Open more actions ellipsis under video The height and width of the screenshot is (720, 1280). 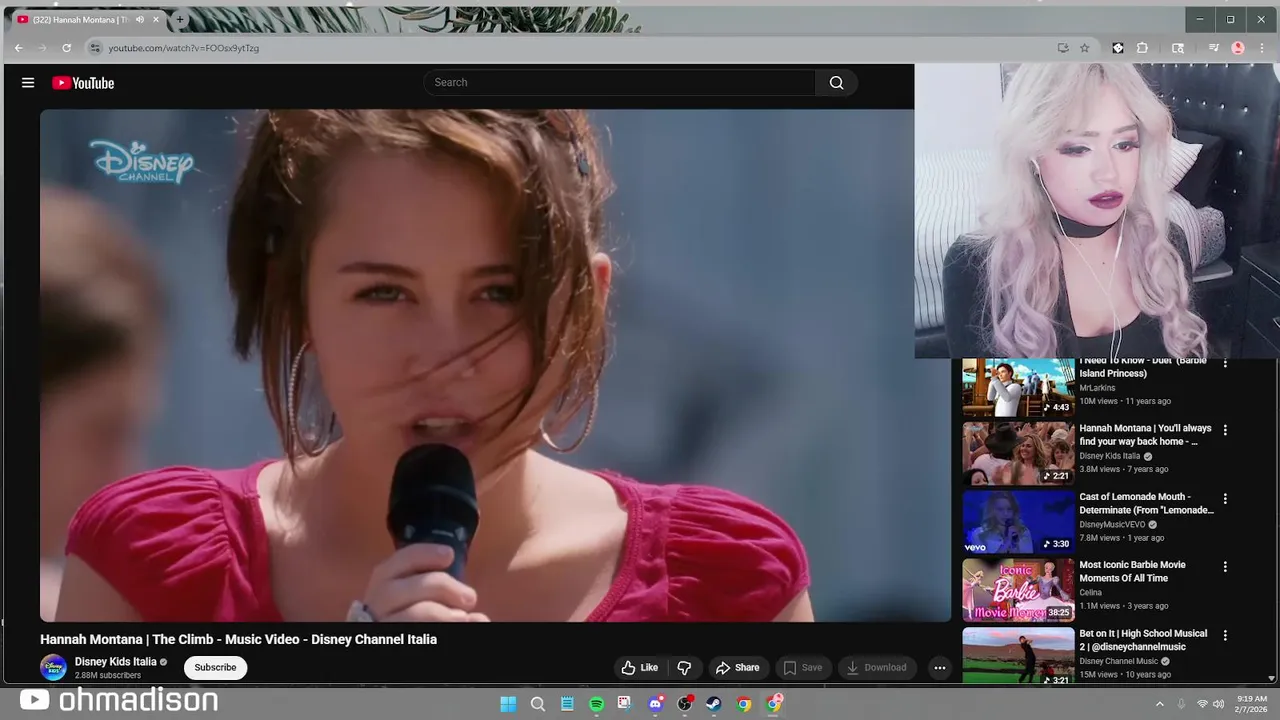(939, 668)
